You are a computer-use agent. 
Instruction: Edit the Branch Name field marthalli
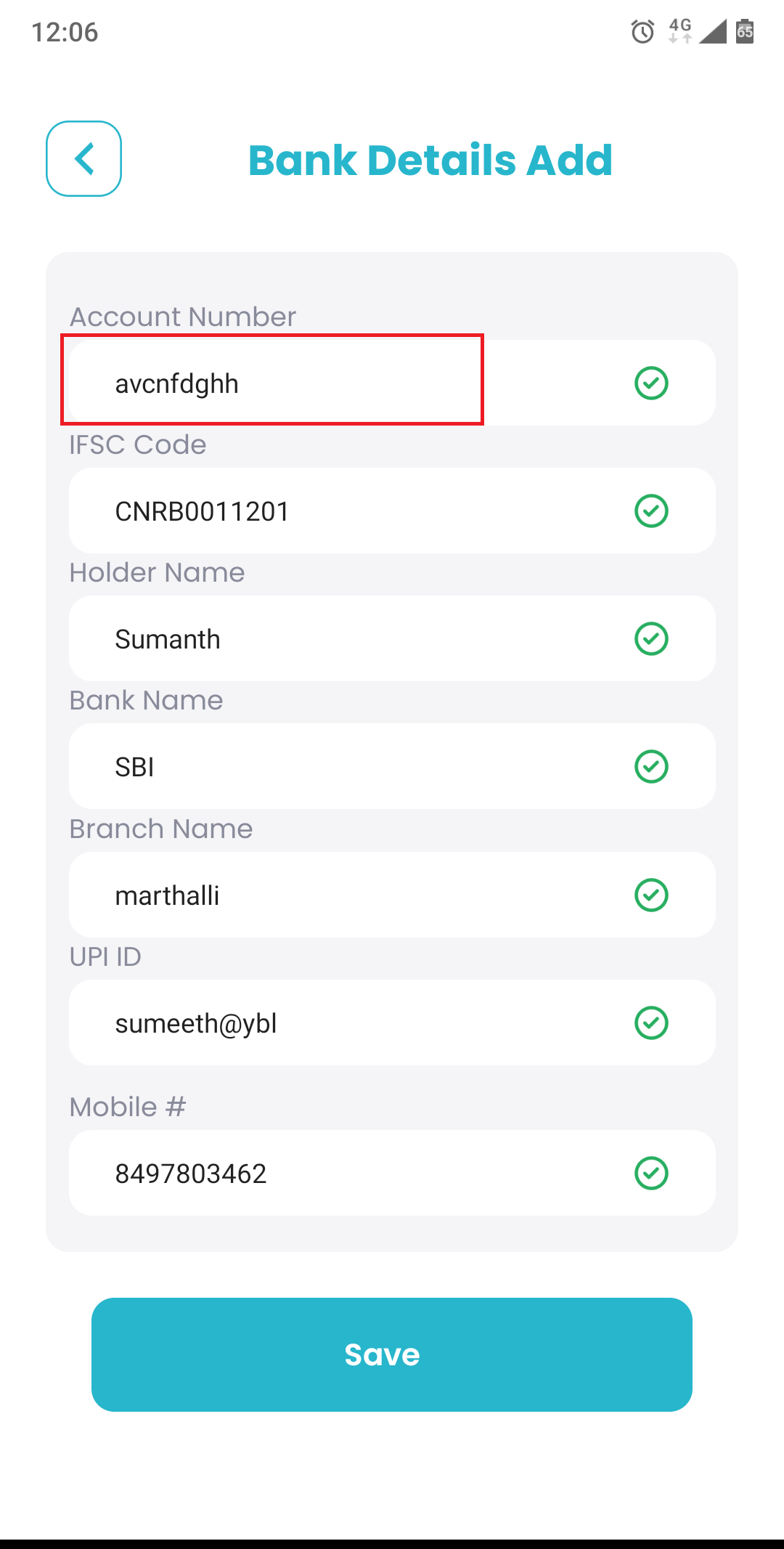pyautogui.click(x=392, y=895)
